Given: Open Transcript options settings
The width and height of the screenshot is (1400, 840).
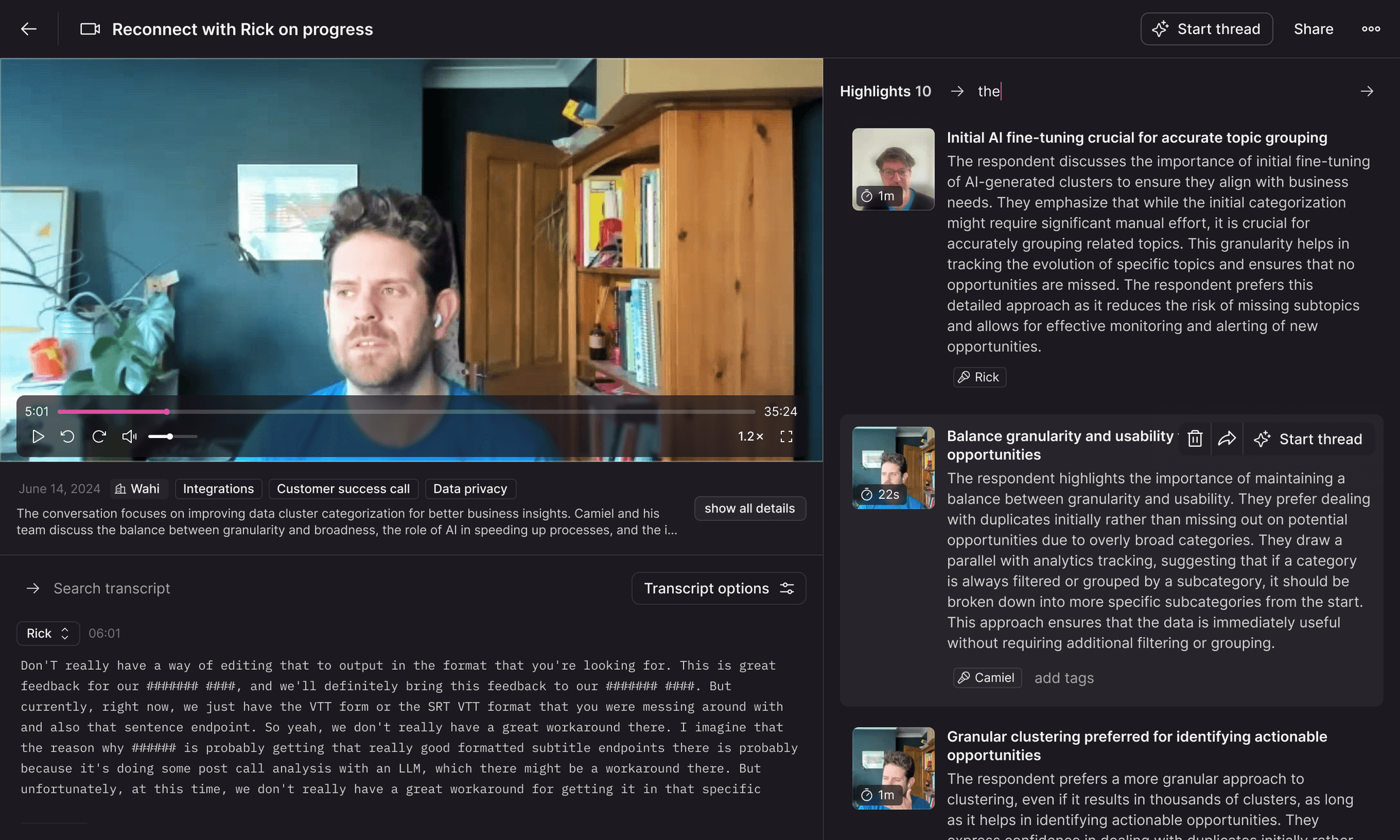Looking at the screenshot, I should coord(718,588).
